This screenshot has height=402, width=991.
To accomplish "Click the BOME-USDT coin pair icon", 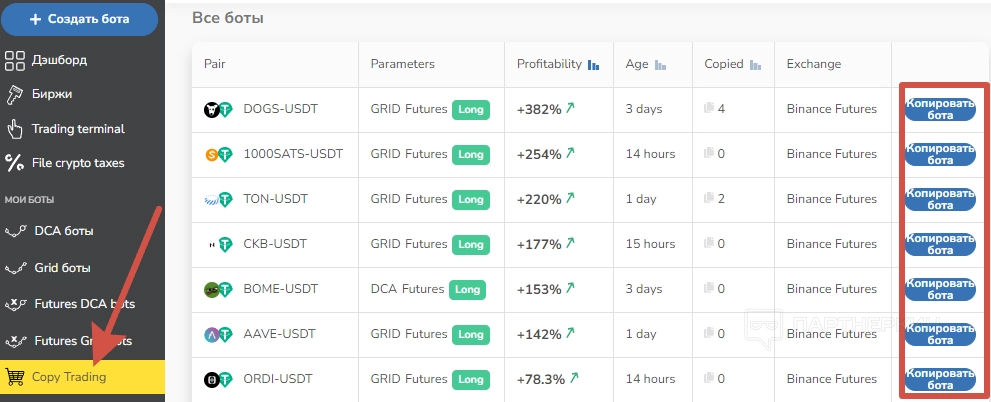I will (219, 289).
